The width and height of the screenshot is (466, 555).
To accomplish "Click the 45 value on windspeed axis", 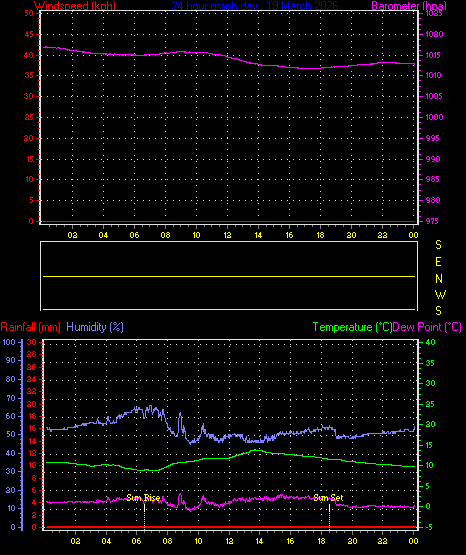I will tap(29, 34).
